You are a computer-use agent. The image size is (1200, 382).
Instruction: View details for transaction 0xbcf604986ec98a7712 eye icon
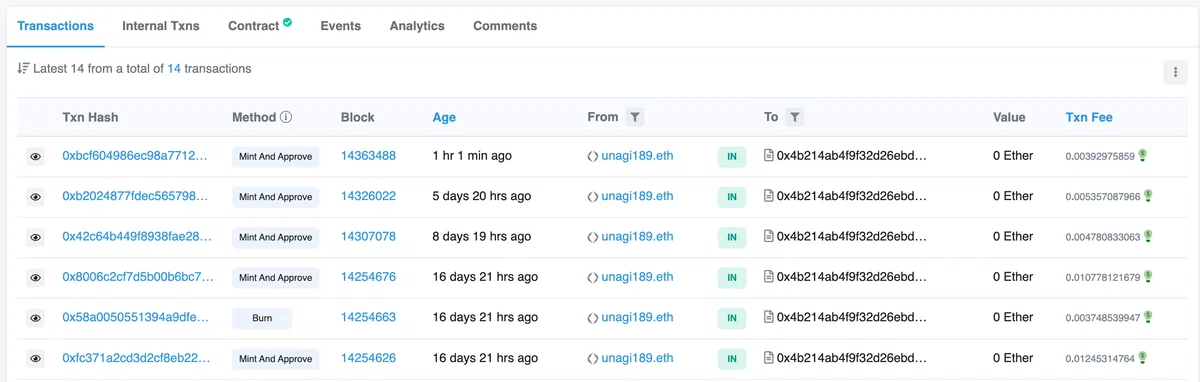point(35,157)
